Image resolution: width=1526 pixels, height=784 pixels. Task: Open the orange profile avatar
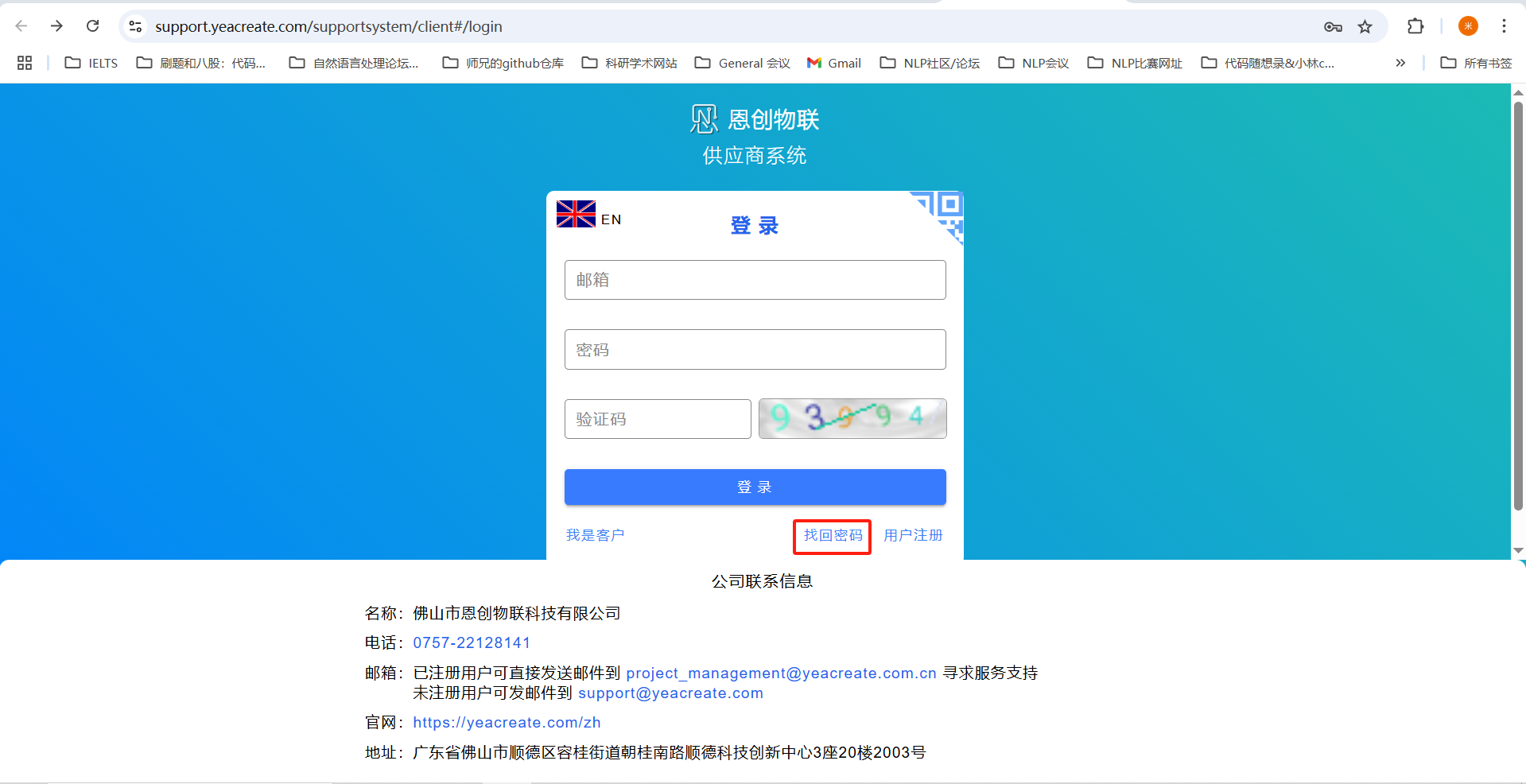(1468, 26)
